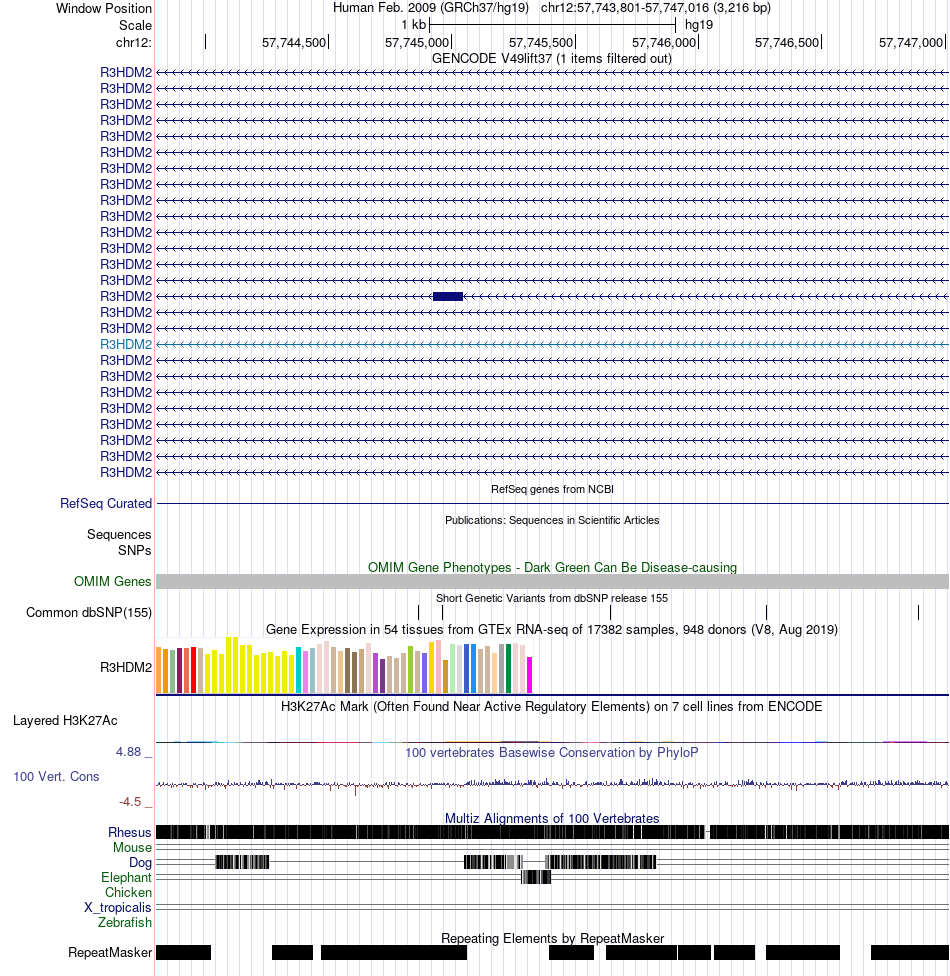Screen dimensions: 950x976
Task: Open the RefSeq genes from NCBI title
Action: (x=552, y=489)
